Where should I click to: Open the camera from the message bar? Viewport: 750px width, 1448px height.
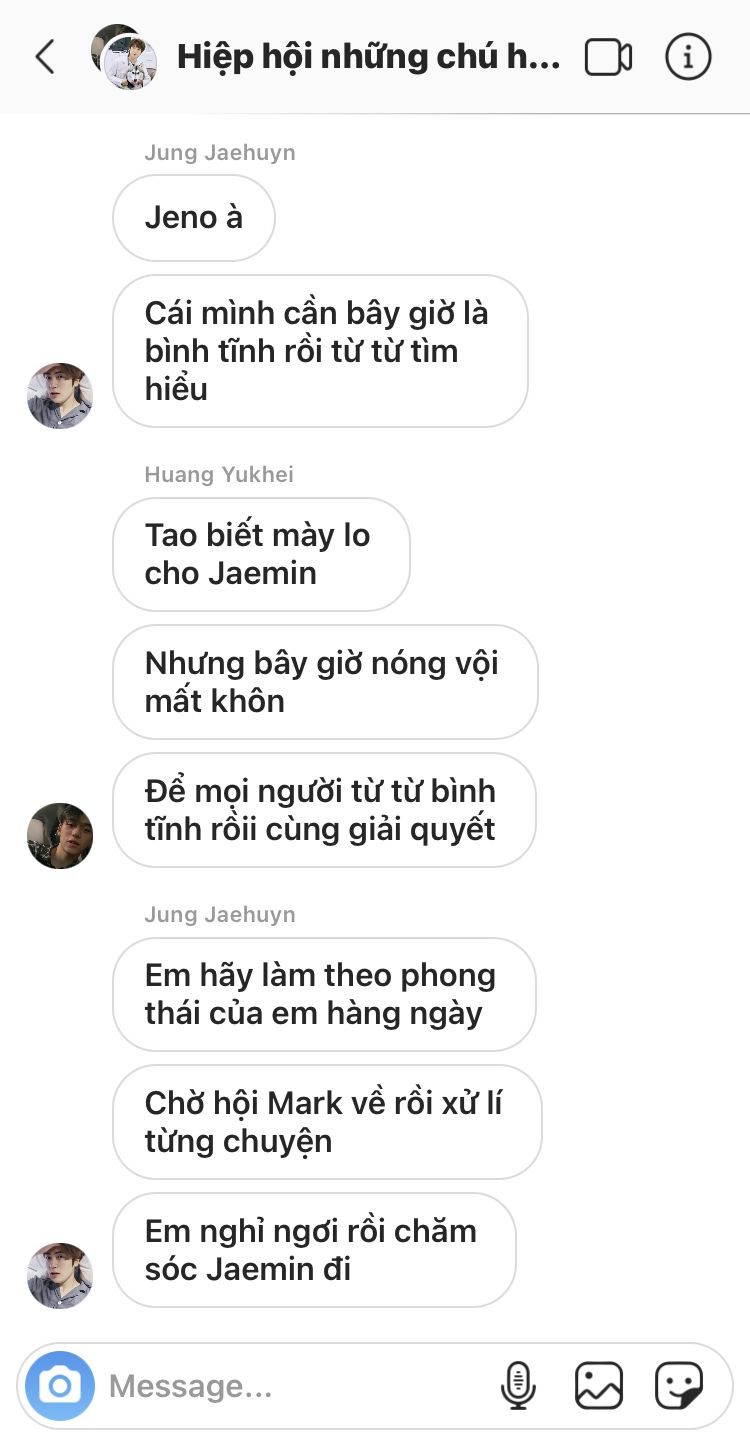coord(60,1386)
